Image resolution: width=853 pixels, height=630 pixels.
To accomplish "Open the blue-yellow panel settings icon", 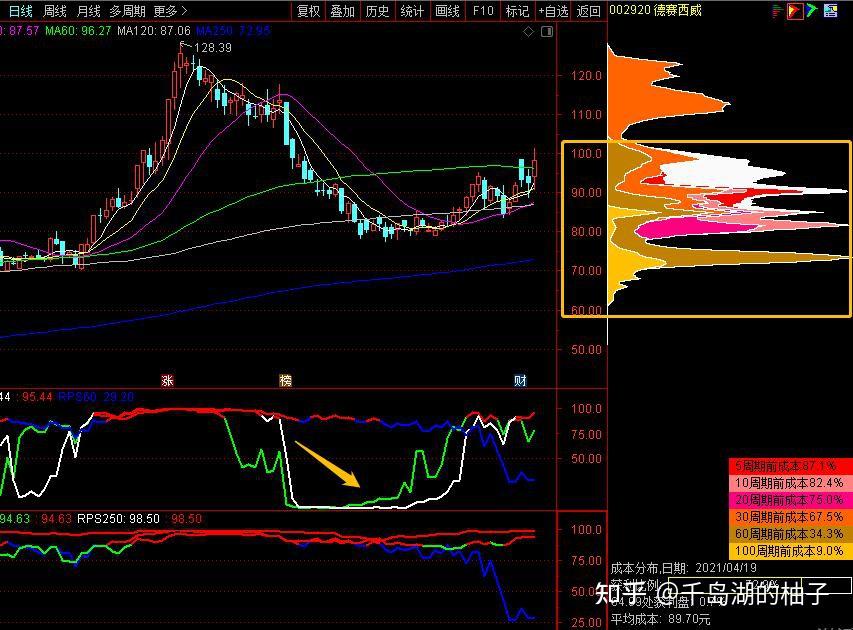I will pyautogui.click(x=830, y=10).
